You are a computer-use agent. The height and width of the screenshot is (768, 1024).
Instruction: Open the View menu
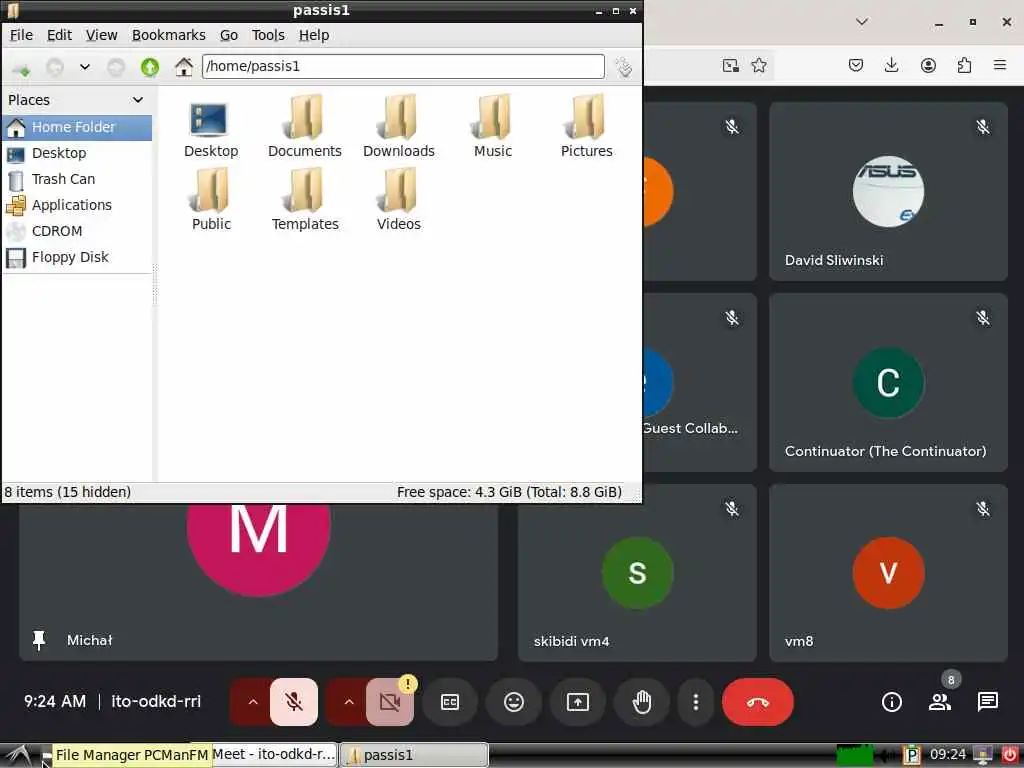tap(102, 35)
